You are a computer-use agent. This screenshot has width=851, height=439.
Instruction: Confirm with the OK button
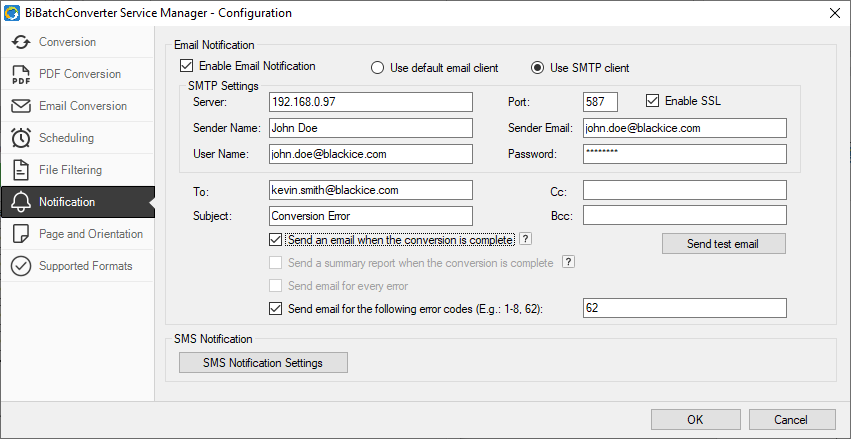[x=695, y=419]
